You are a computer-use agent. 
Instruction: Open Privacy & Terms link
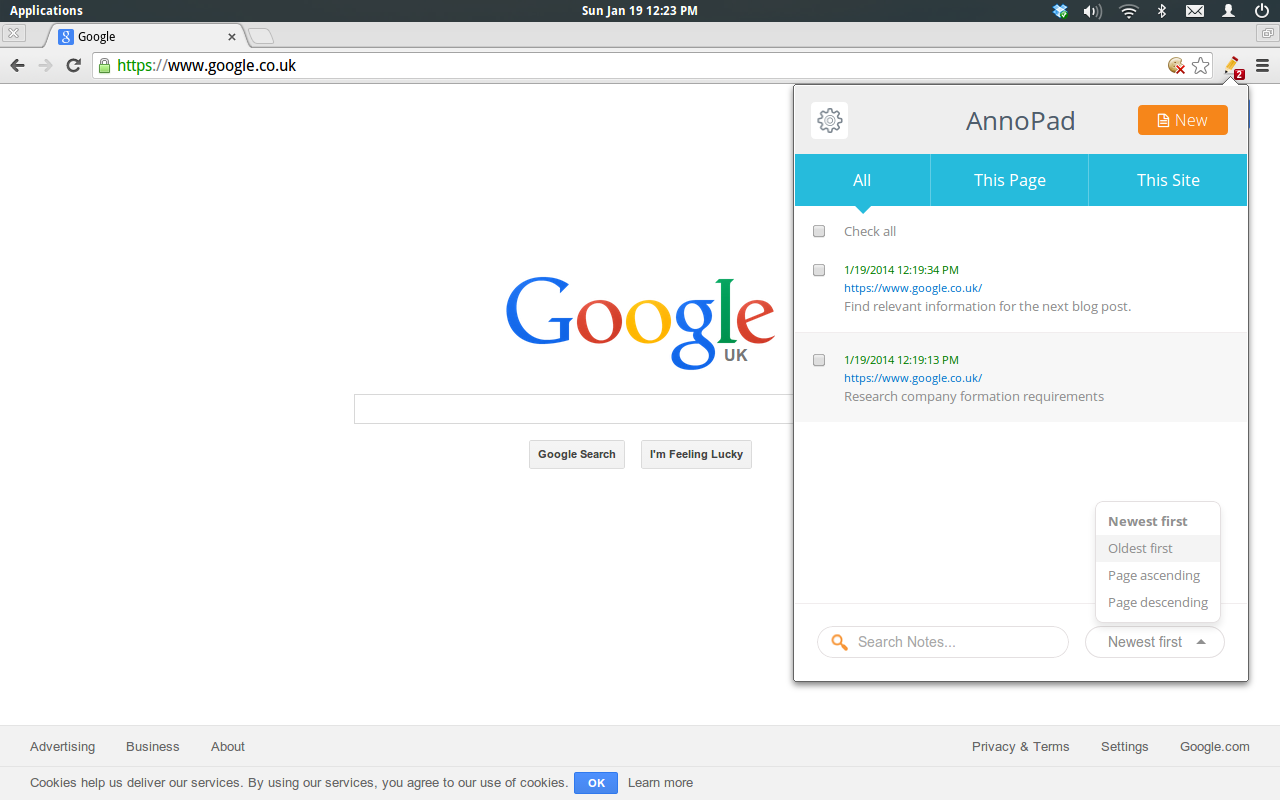1020,747
